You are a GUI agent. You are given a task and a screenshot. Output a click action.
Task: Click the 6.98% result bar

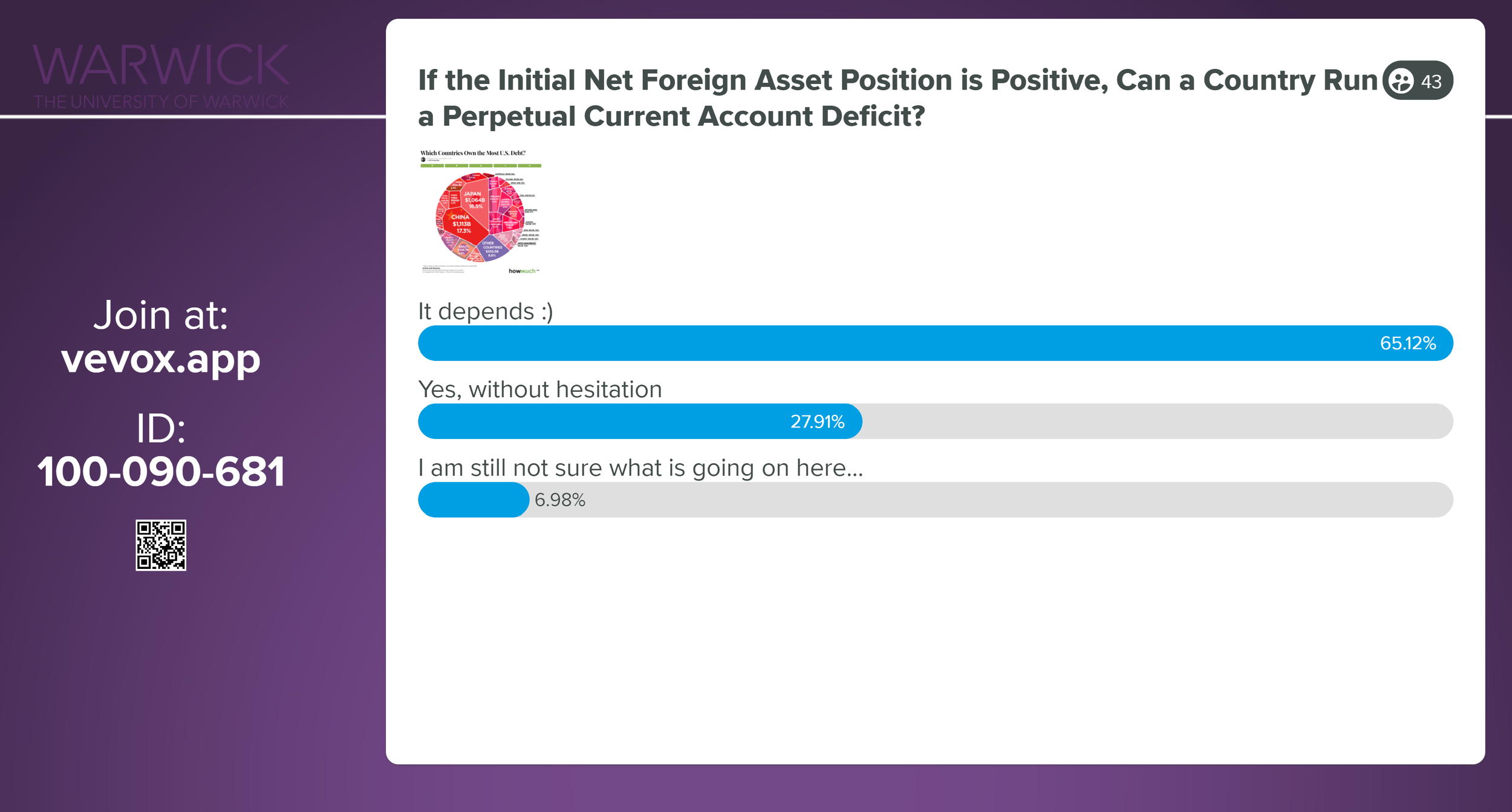coord(936,499)
